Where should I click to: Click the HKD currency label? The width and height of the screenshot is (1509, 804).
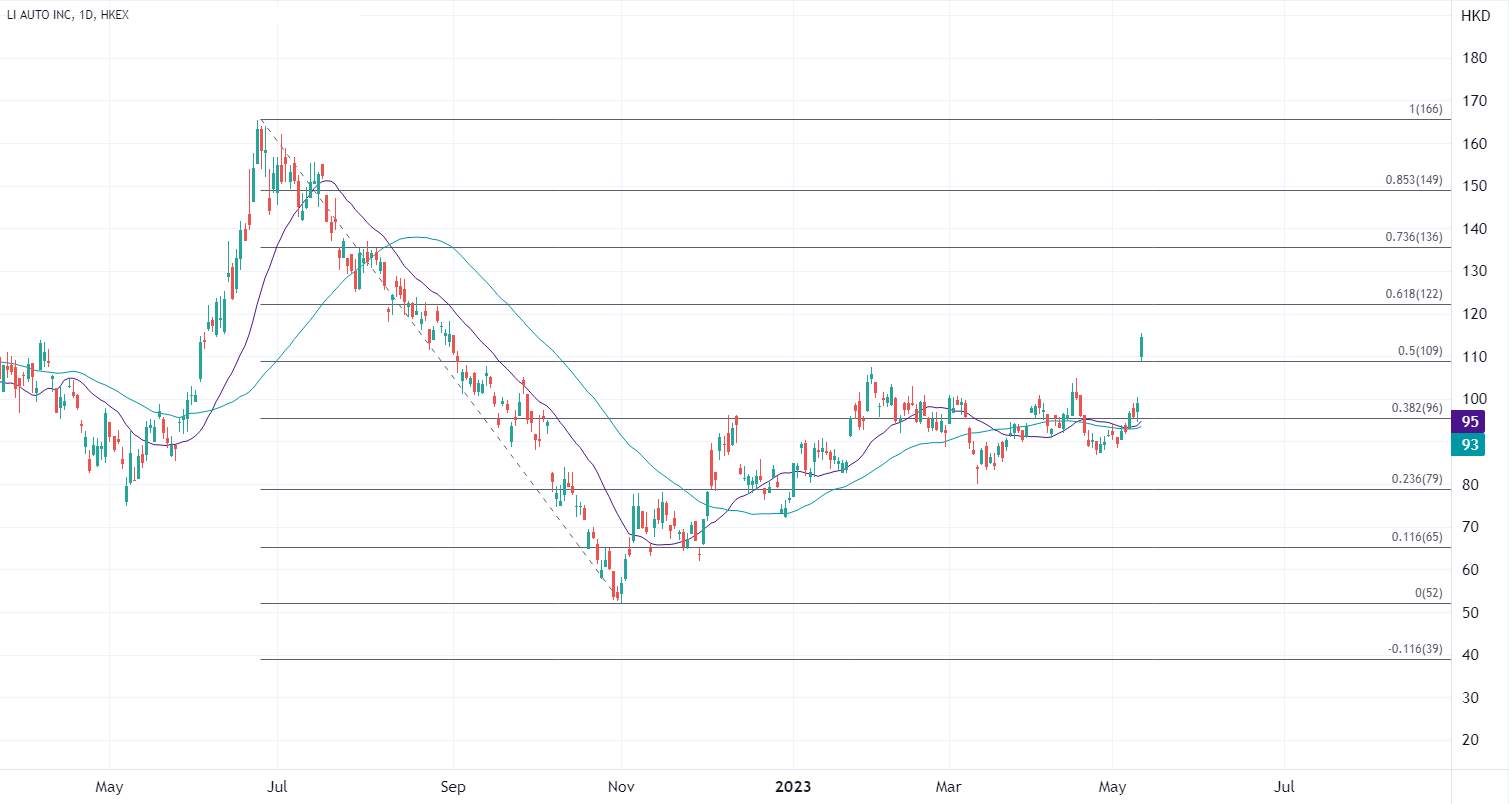[1475, 15]
